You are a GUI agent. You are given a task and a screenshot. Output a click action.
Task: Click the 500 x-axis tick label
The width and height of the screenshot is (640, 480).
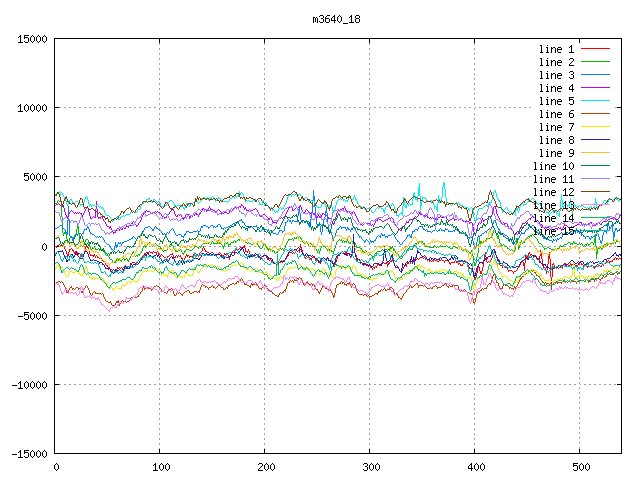[579, 466]
